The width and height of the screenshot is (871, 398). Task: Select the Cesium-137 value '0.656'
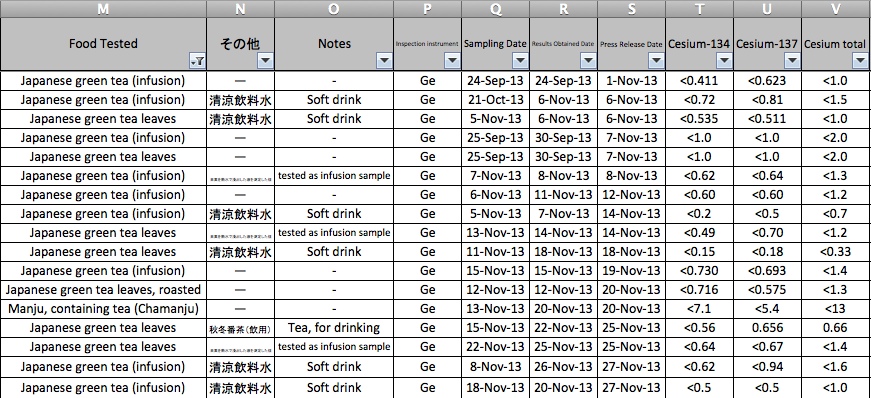[x=767, y=328]
